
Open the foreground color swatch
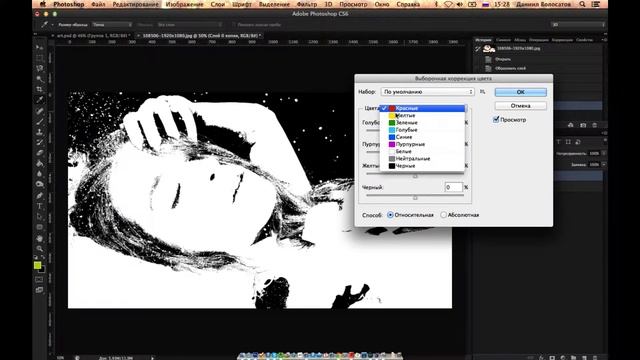click(37, 265)
